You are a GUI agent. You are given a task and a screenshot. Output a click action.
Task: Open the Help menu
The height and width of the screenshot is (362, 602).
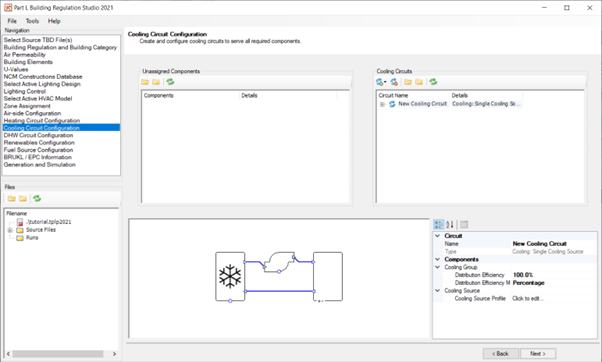54,21
